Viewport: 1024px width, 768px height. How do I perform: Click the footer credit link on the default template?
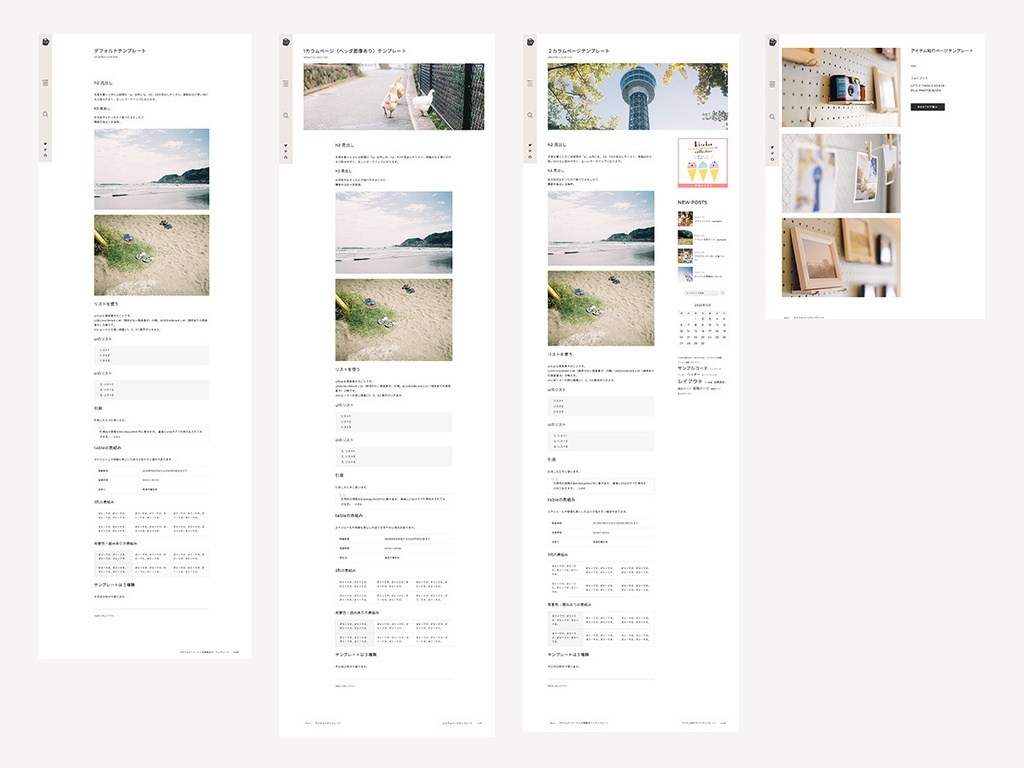[x=209, y=652]
